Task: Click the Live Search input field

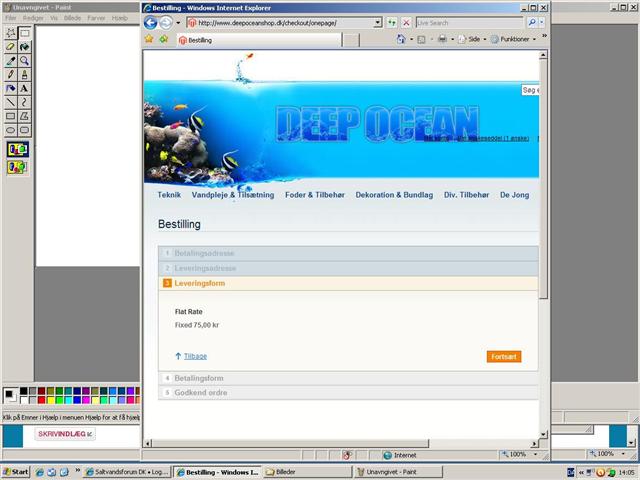Action: click(468, 22)
